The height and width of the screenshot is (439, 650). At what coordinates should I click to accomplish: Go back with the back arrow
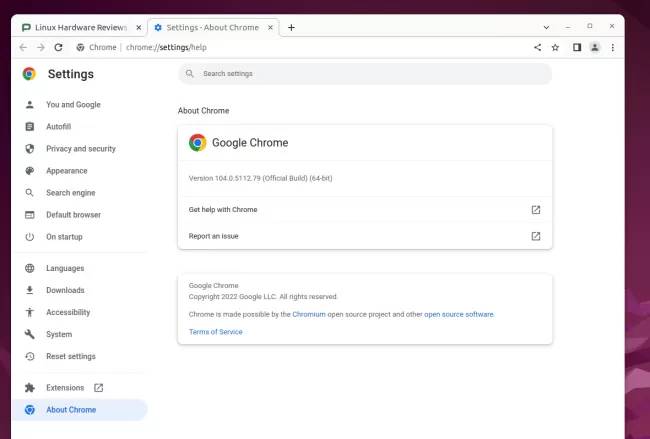point(23,47)
